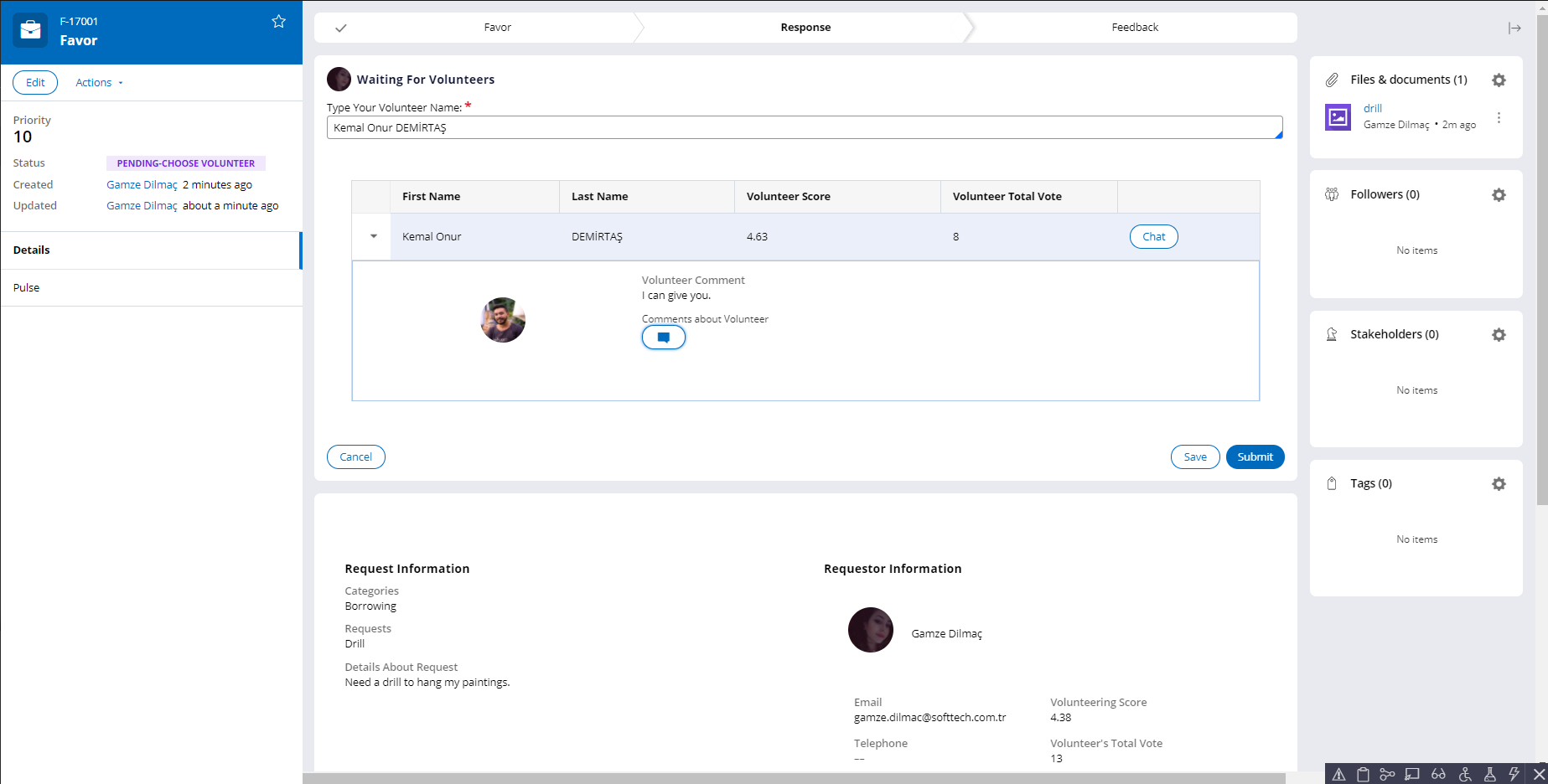Viewport: 1548px width, 784px height.
Task: Click the case ID F-17001
Action: (79, 22)
